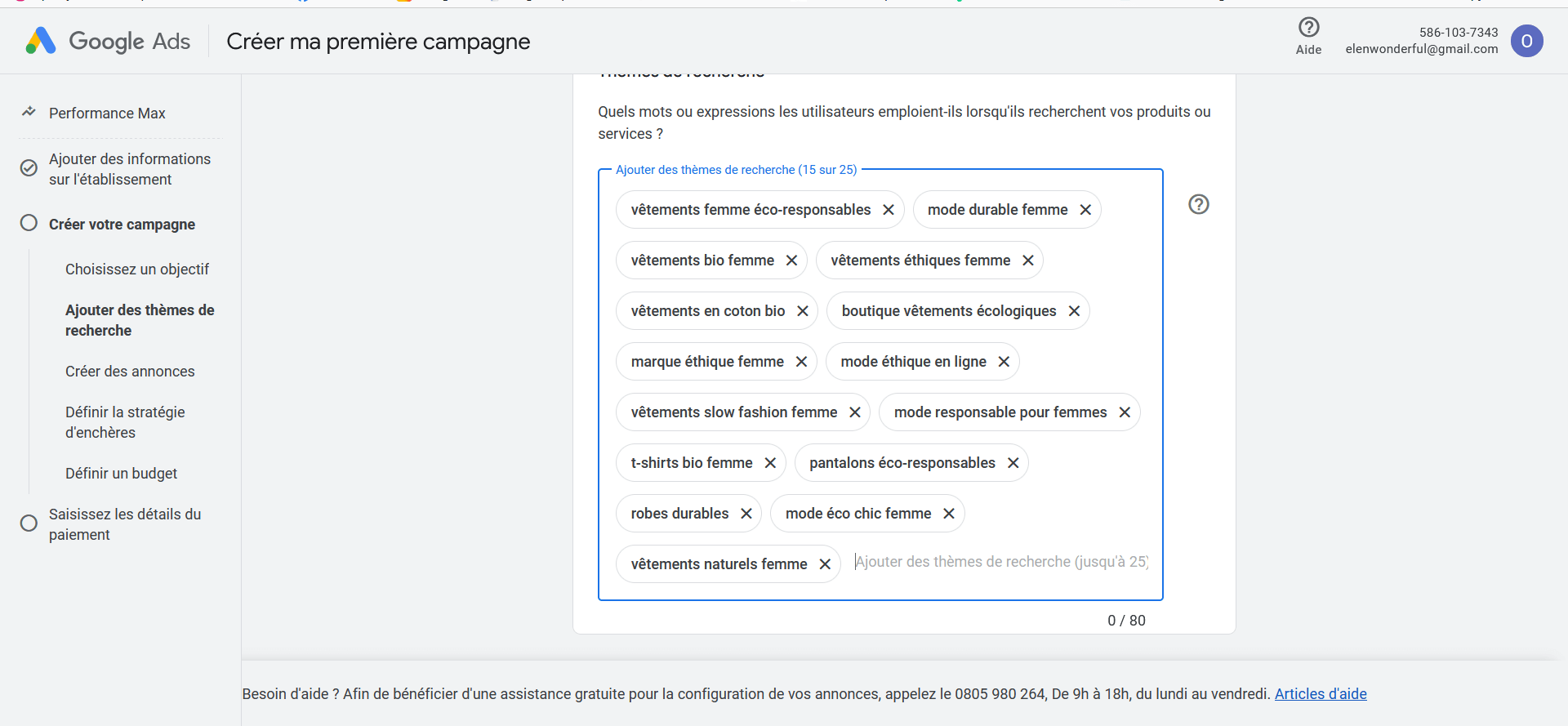Viewport: 1568px width, 726px height.
Task: Go to 'Ajouter des thèmes de recherche' substep
Action: (x=140, y=320)
